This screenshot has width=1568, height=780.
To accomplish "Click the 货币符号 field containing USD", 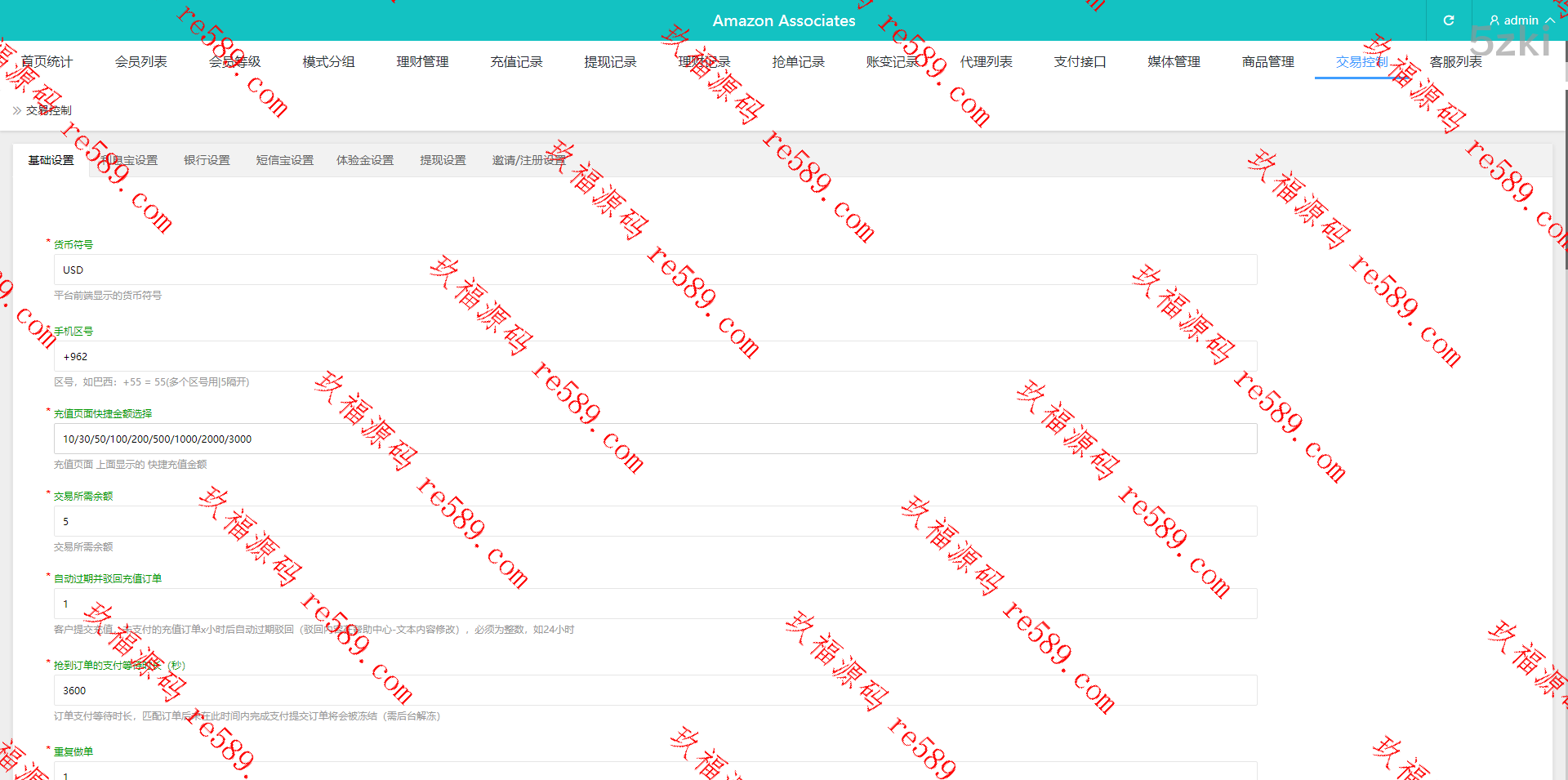I will coord(655,270).
